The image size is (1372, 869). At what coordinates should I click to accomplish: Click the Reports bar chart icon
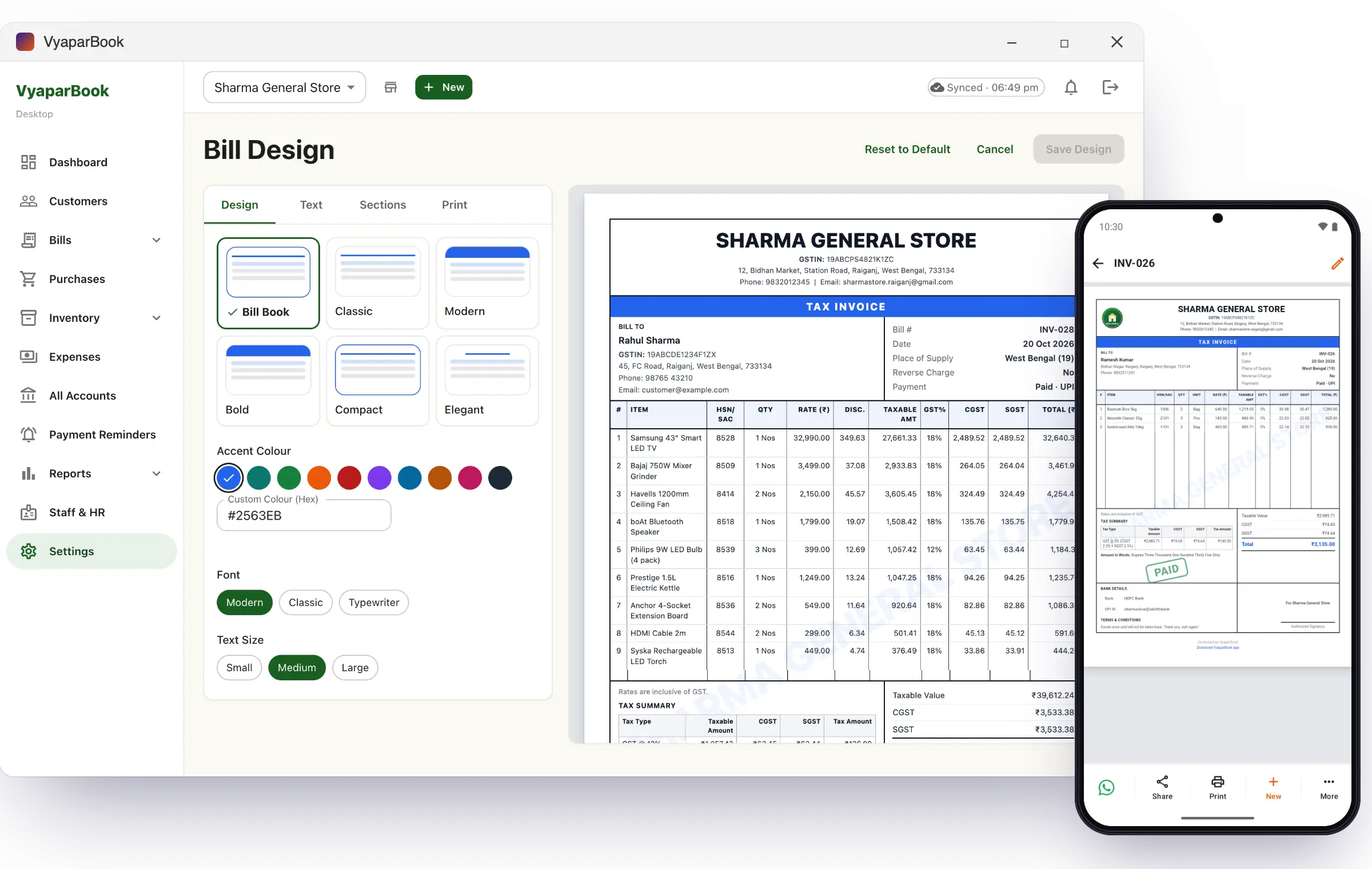[29, 473]
